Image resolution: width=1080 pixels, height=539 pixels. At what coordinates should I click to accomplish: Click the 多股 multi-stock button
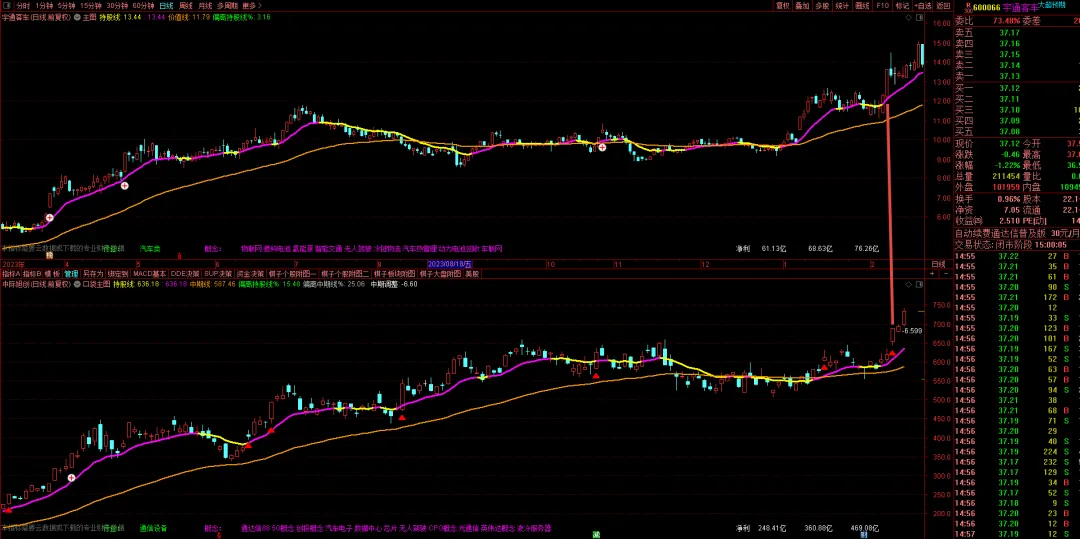tap(822, 6)
